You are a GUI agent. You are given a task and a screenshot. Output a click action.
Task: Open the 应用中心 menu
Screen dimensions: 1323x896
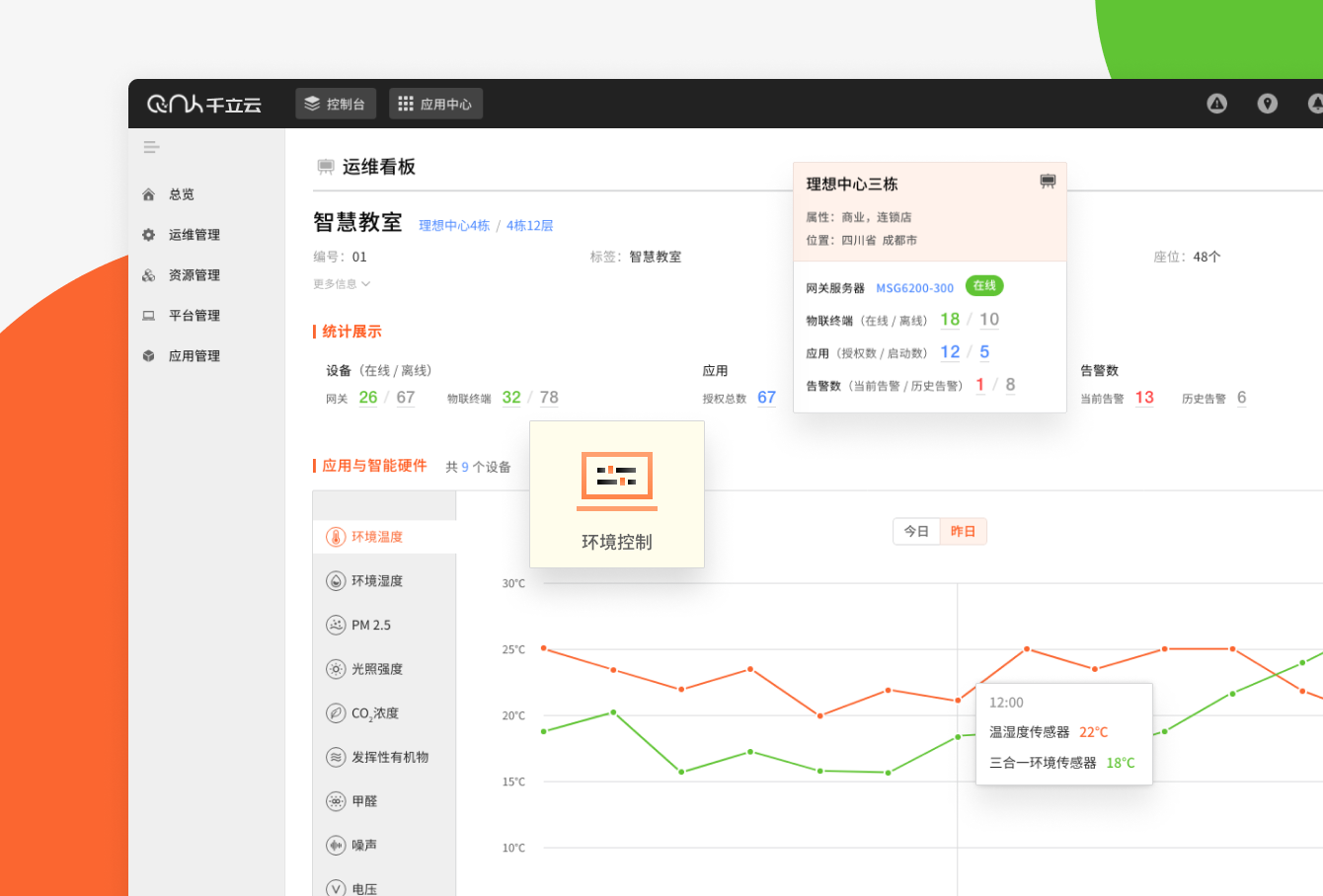point(435,104)
